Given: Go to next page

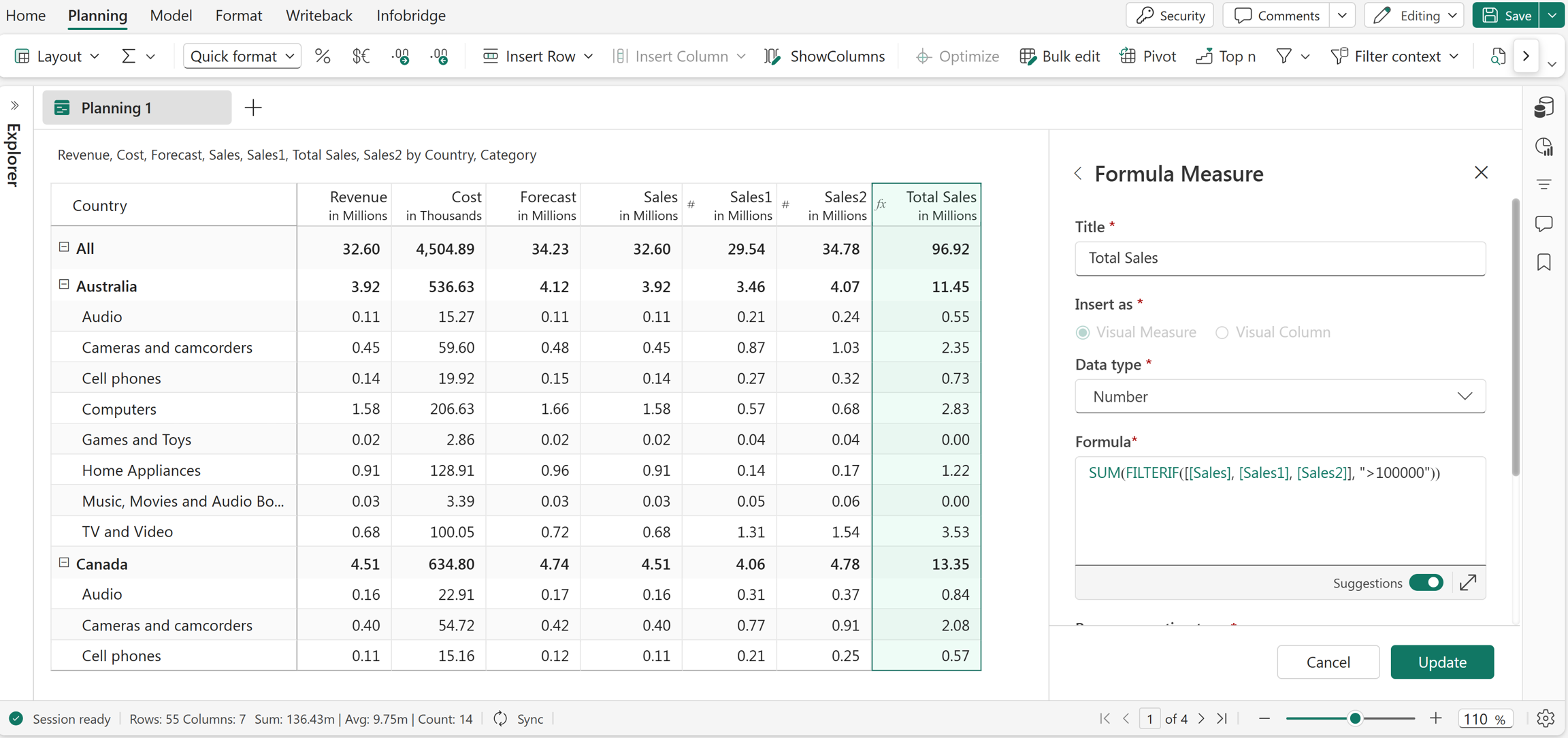Looking at the screenshot, I should [1202, 719].
